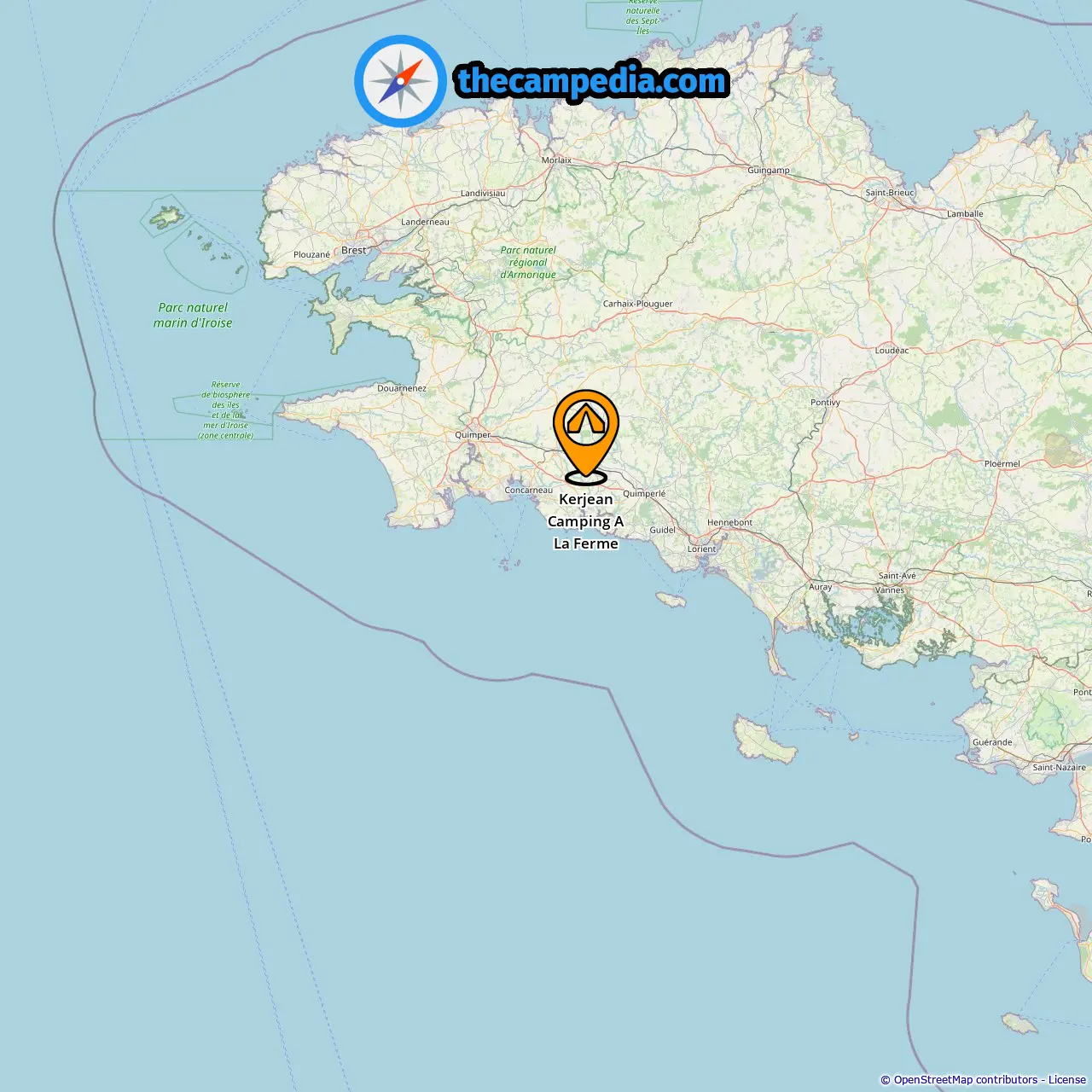This screenshot has width=1092, height=1092.
Task: Click the Saint-Brieuc city label
Action: click(890, 193)
